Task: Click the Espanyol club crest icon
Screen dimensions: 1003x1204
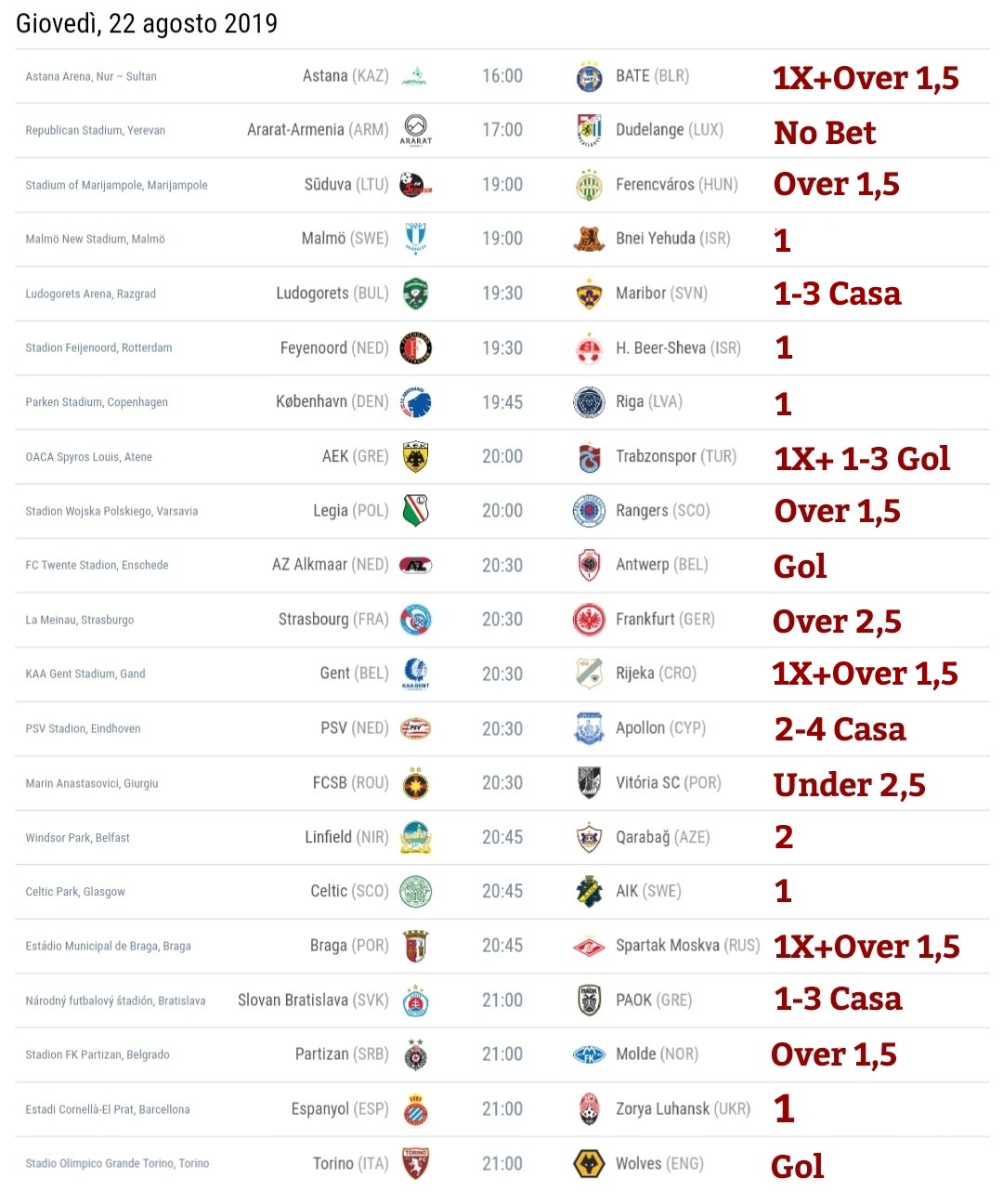Action: click(x=415, y=1109)
